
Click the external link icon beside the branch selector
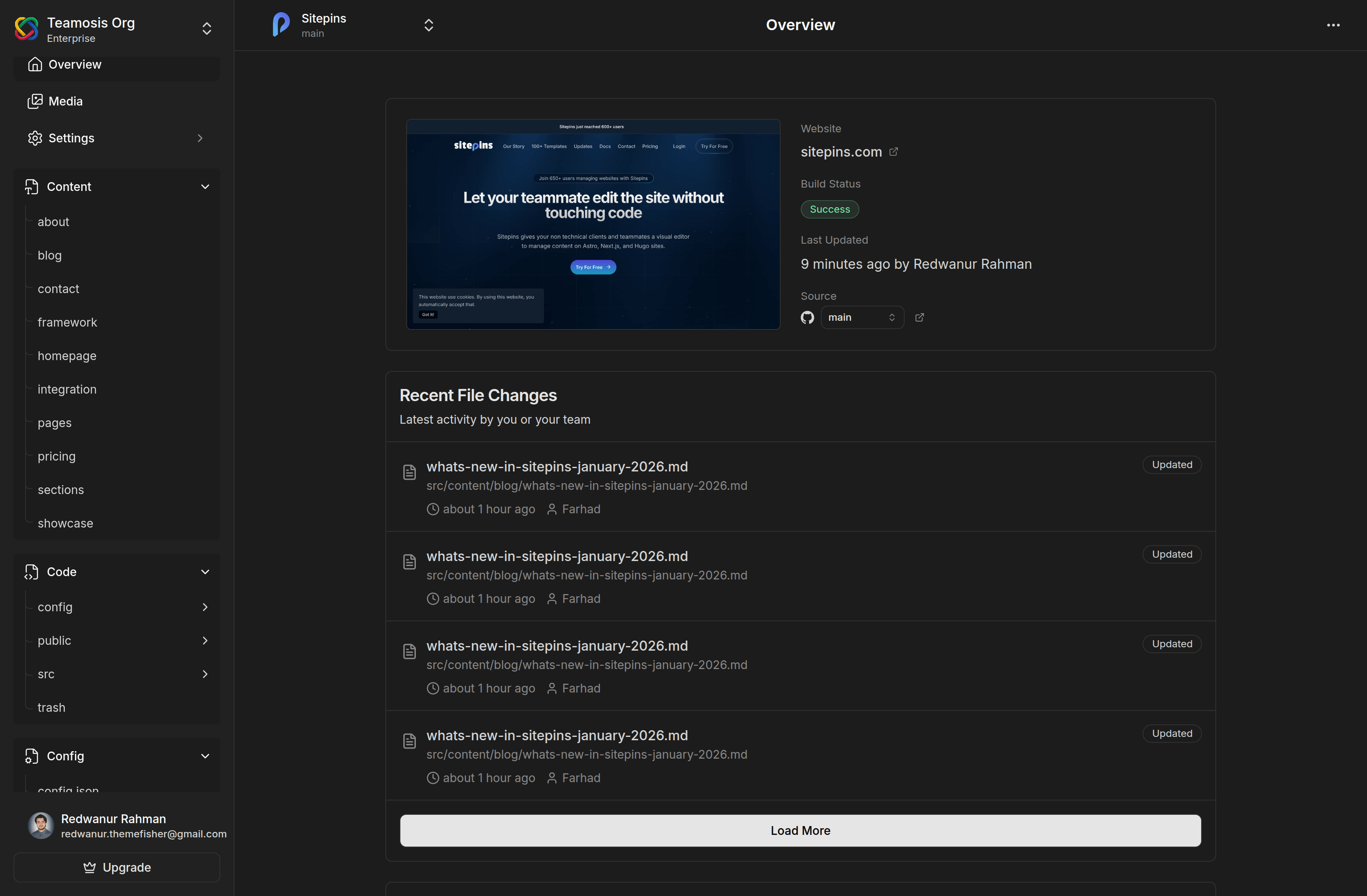point(920,317)
